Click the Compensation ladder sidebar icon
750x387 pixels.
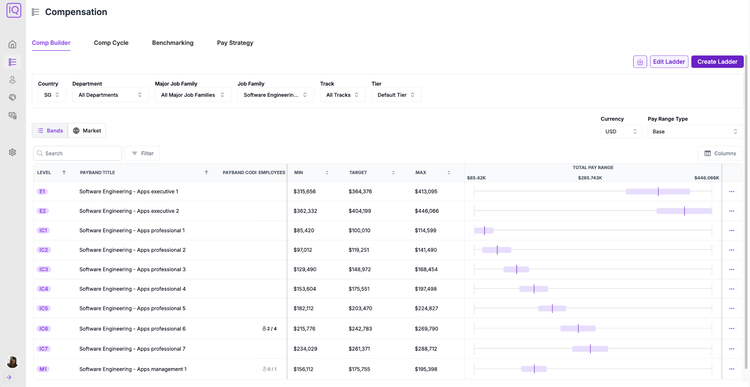pyautogui.click(x=12, y=62)
